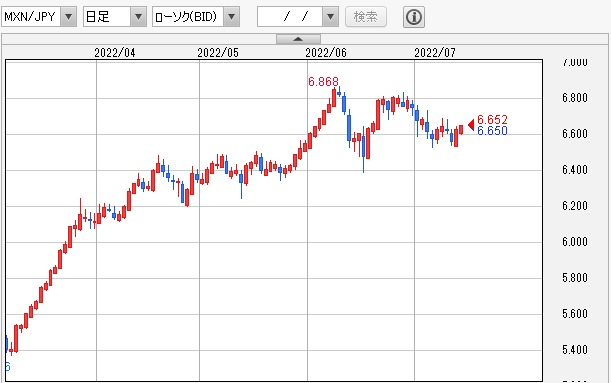The width and height of the screenshot is (611, 383).
Task: Click the 6.868 high price label
Action: click(x=323, y=82)
